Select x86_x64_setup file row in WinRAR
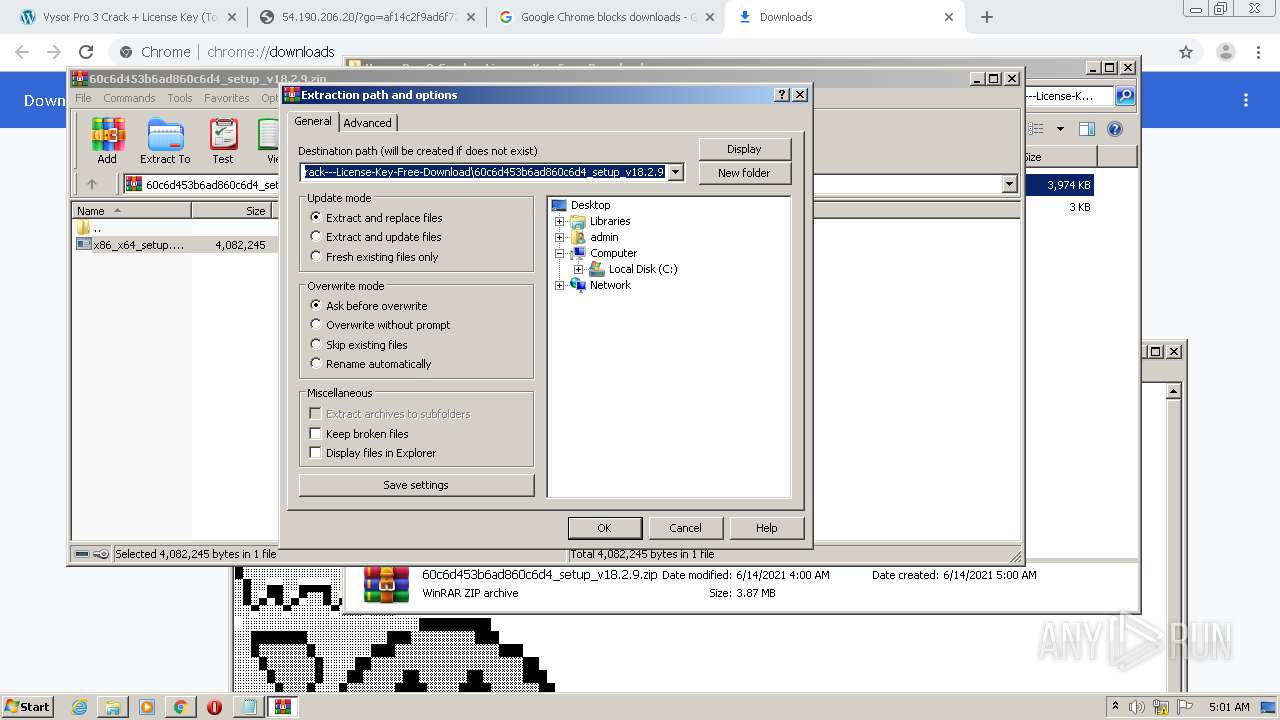1280x720 pixels. (x=175, y=245)
